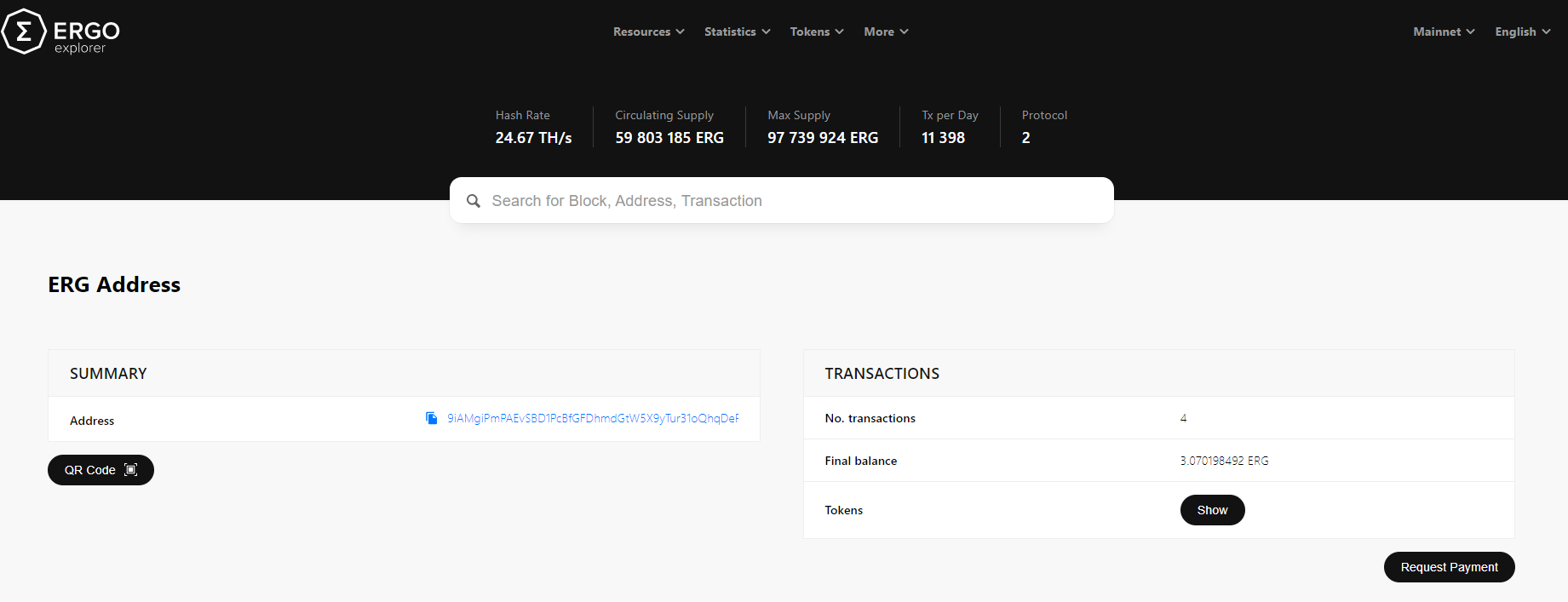Expand the More menu
The width and height of the screenshot is (1568, 602).
[x=886, y=32]
